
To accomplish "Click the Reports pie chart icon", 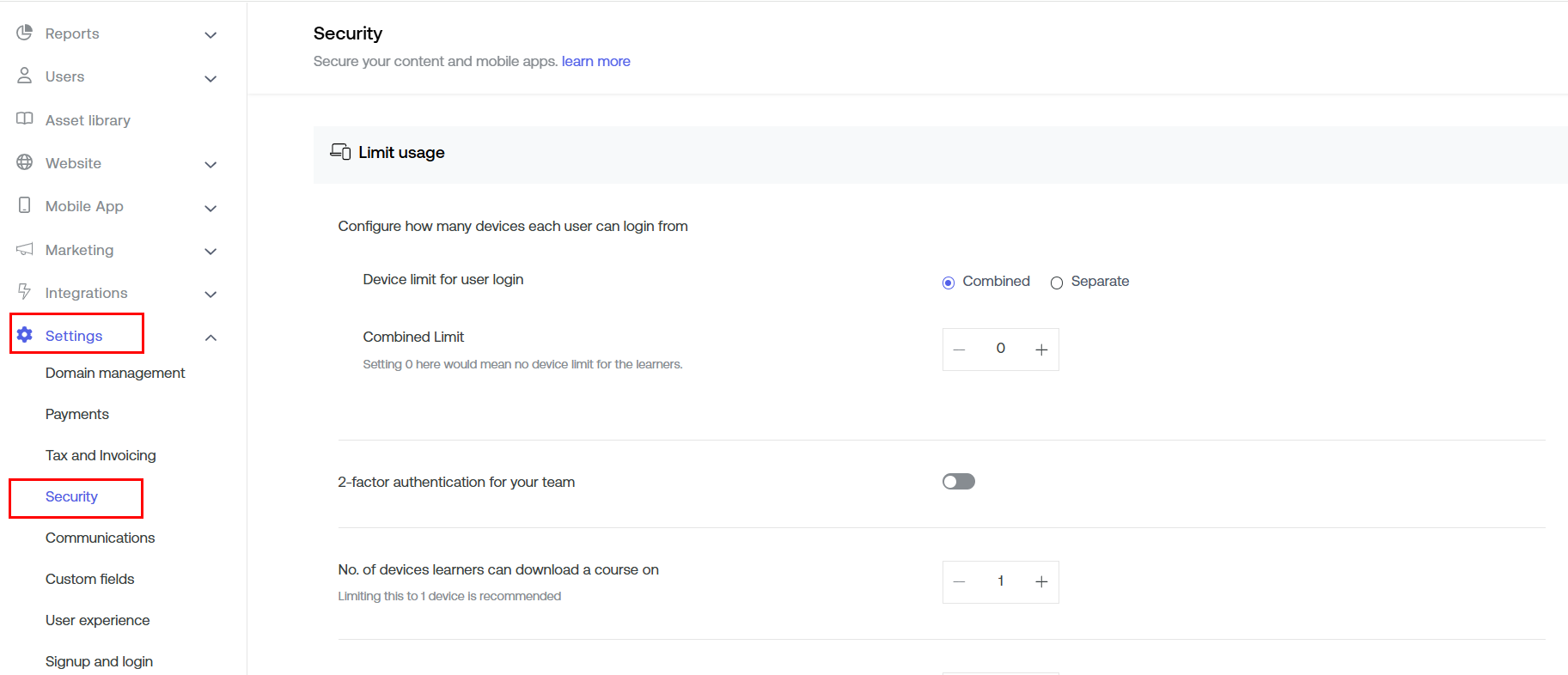I will point(25,33).
